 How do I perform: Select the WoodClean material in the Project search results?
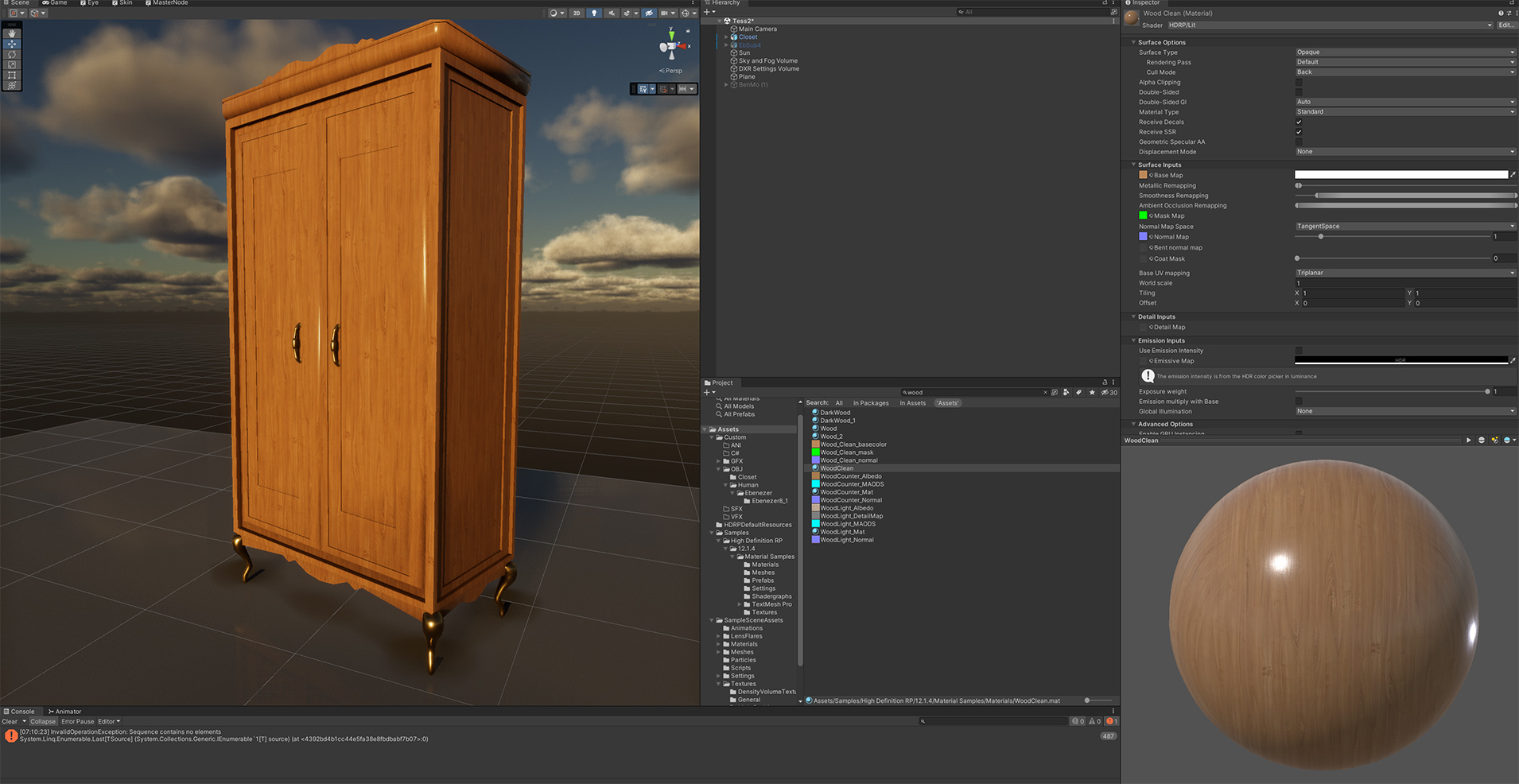tap(837, 468)
